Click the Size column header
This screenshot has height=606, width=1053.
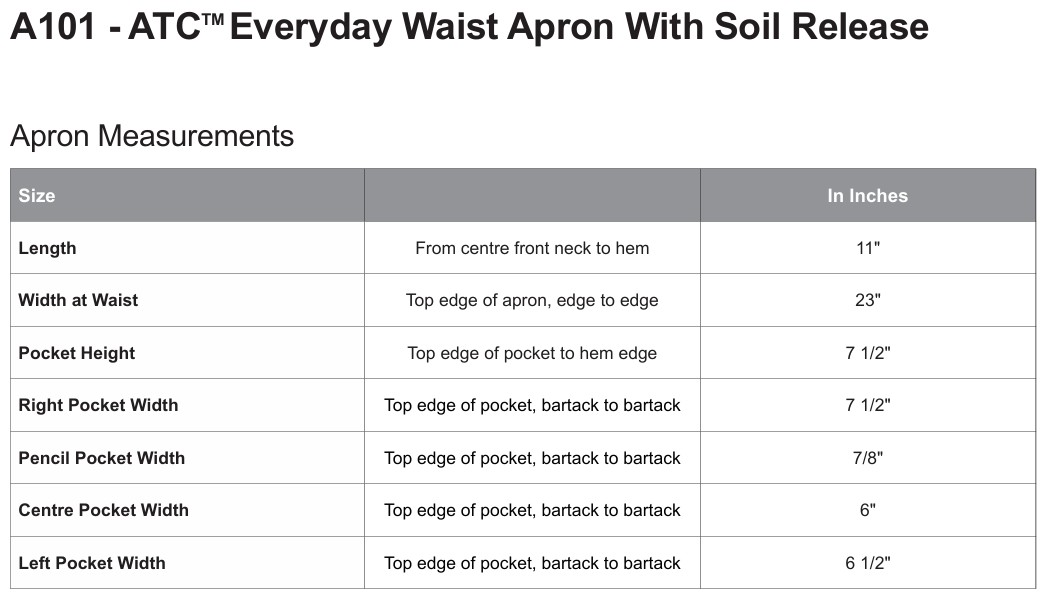pos(37,196)
